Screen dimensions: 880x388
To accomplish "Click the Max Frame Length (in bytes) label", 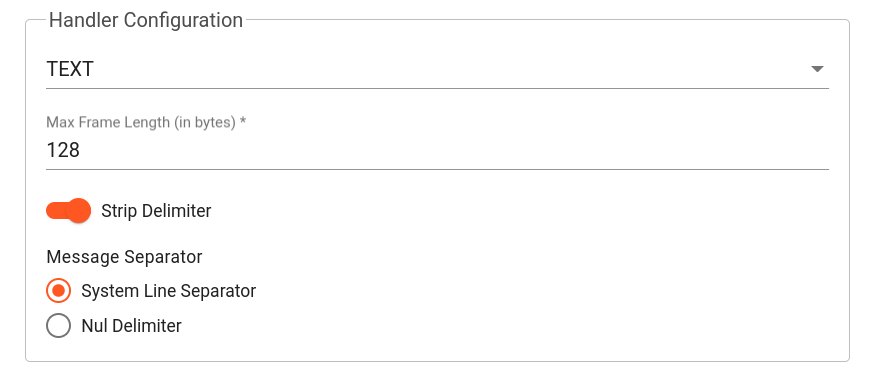I will pos(141,122).
